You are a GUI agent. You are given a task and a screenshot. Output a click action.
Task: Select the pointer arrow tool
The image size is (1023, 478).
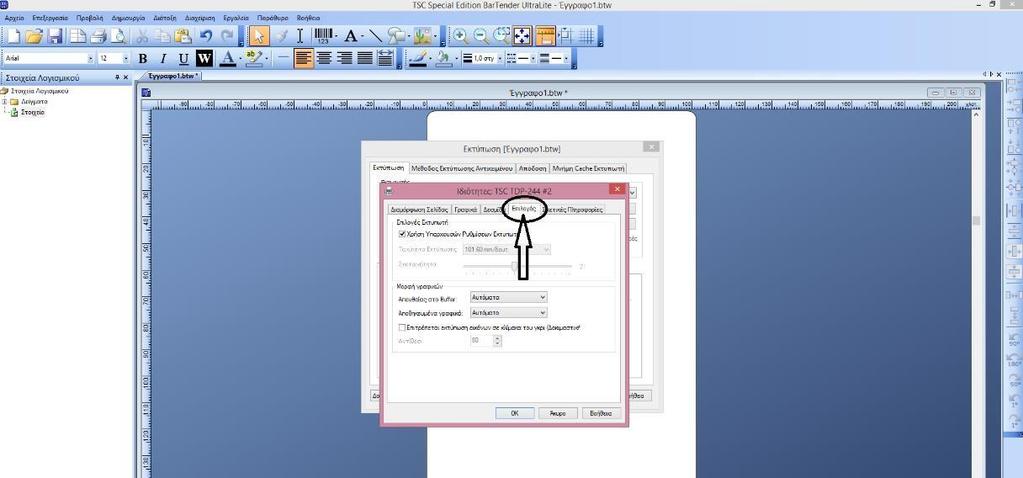coord(259,37)
